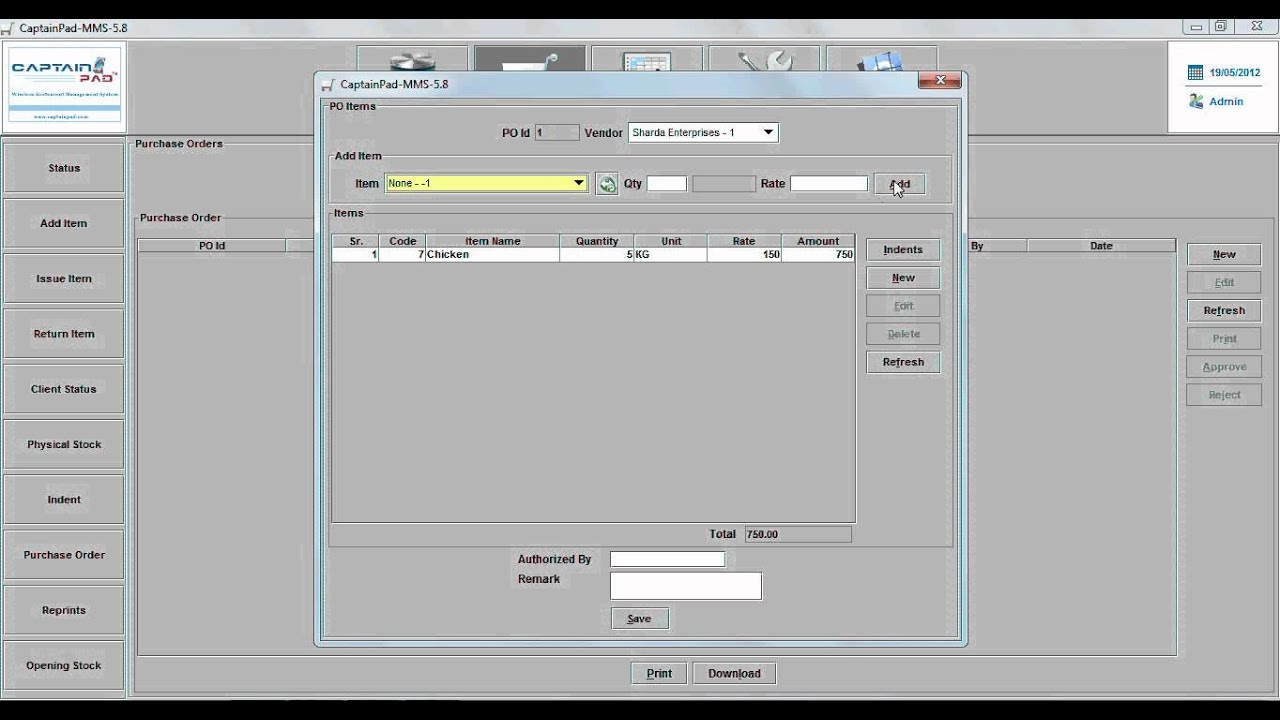Viewport: 1280px width, 720px height.
Task: Click the Sr. column header
Action: tap(356, 241)
